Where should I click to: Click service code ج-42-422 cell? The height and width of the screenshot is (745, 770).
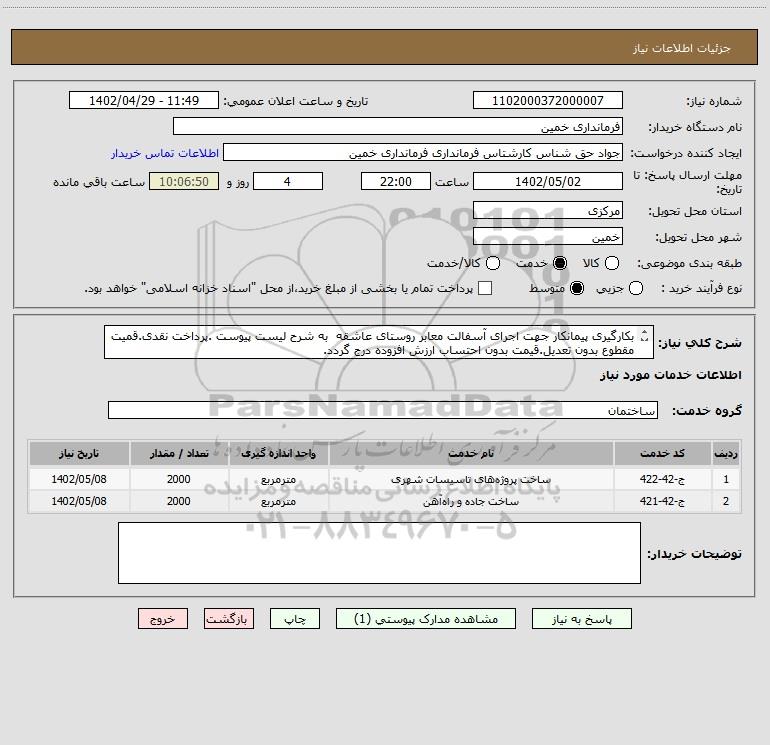tap(662, 479)
